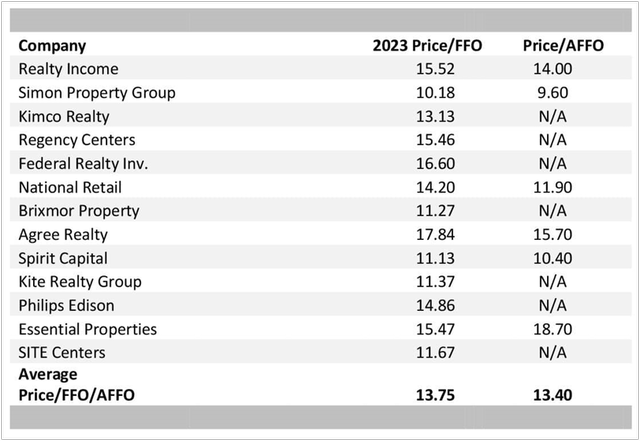This screenshot has height=441, width=640.
Task: Select the SITE Centers company name
Action: tap(62, 353)
